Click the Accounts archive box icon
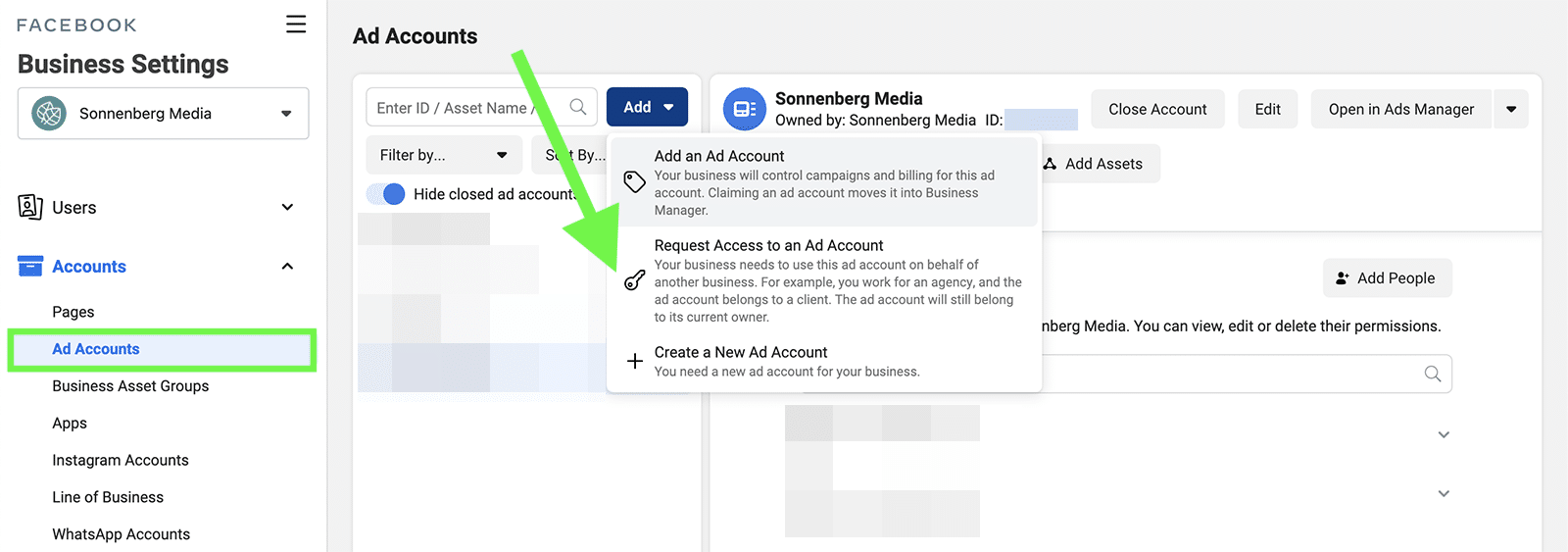 pyautogui.click(x=30, y=266)
